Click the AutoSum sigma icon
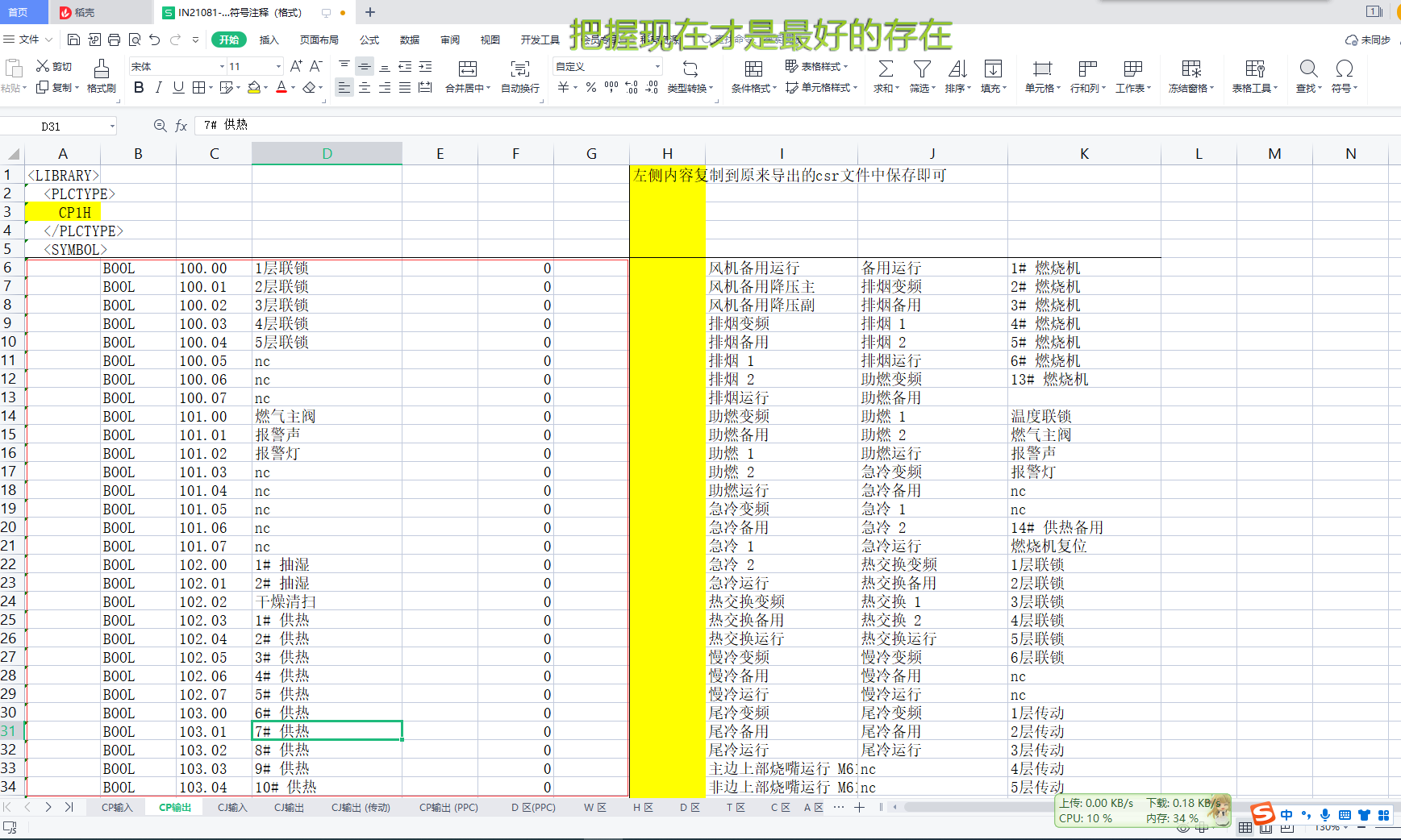Viewport: 1401px width, 840px height. pos(885,69)
